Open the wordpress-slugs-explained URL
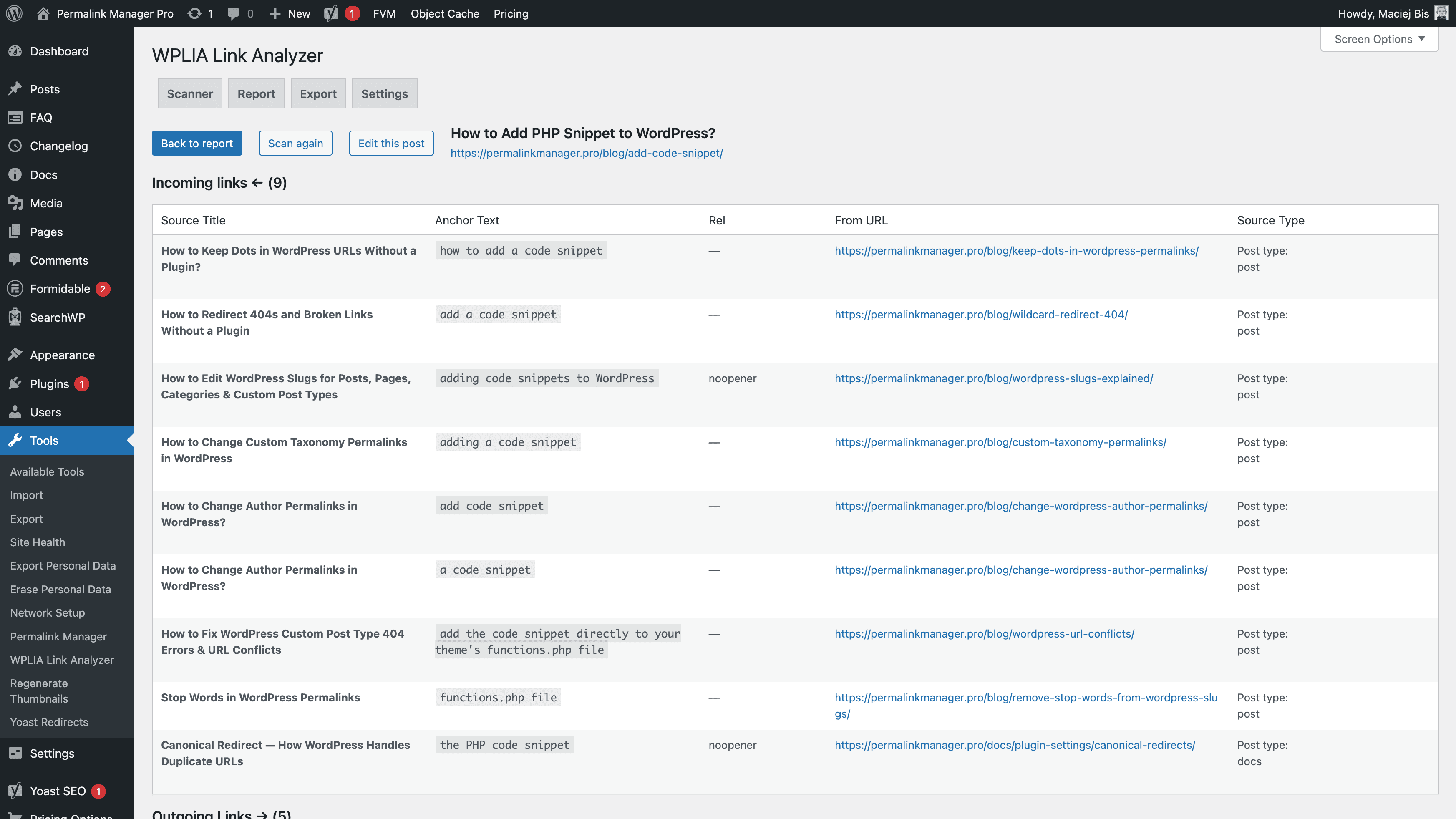1456x819 pixels. tap(994, 378)
